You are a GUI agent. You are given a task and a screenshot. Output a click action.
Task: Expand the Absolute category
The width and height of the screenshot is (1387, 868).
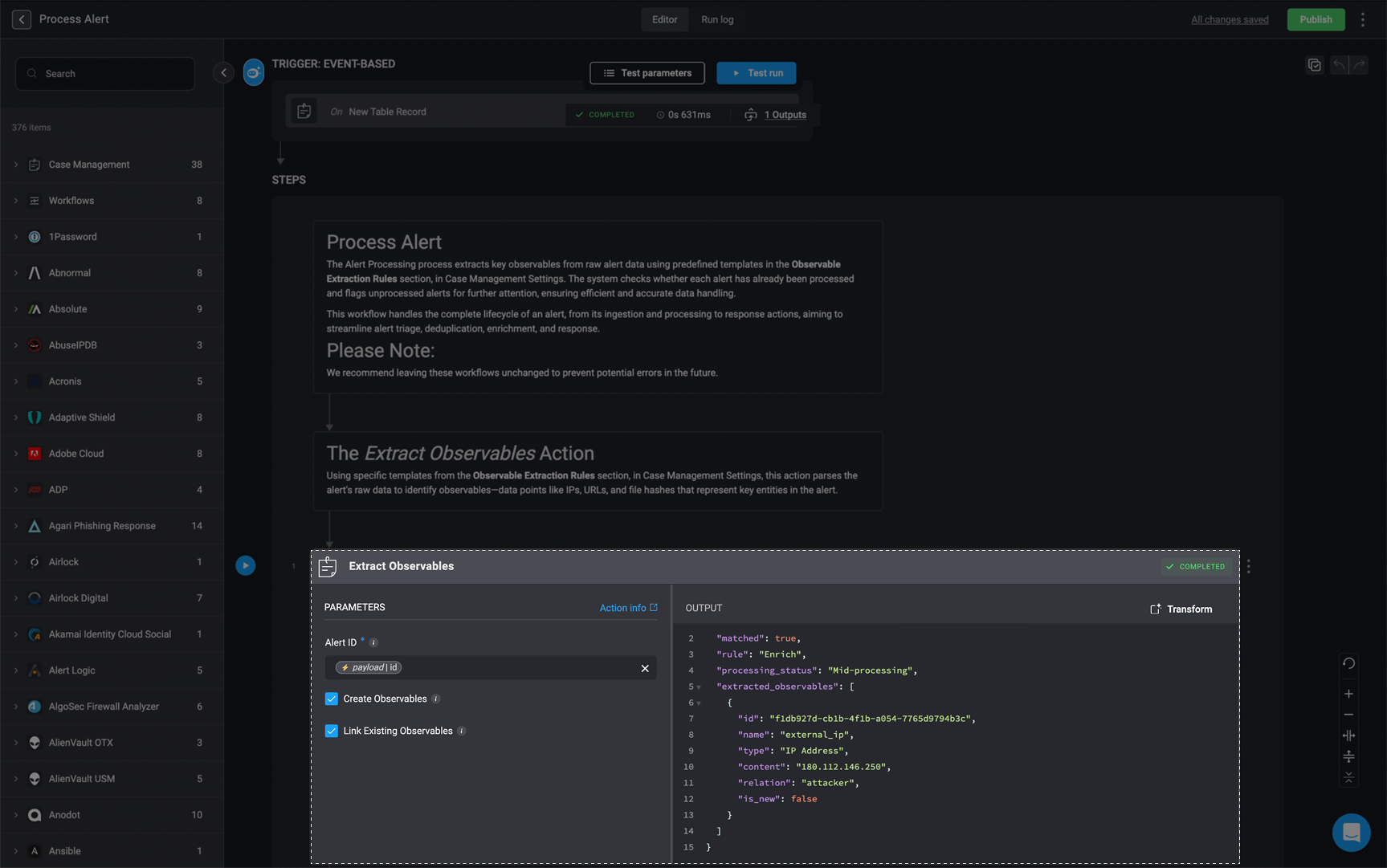coord(16,309)
